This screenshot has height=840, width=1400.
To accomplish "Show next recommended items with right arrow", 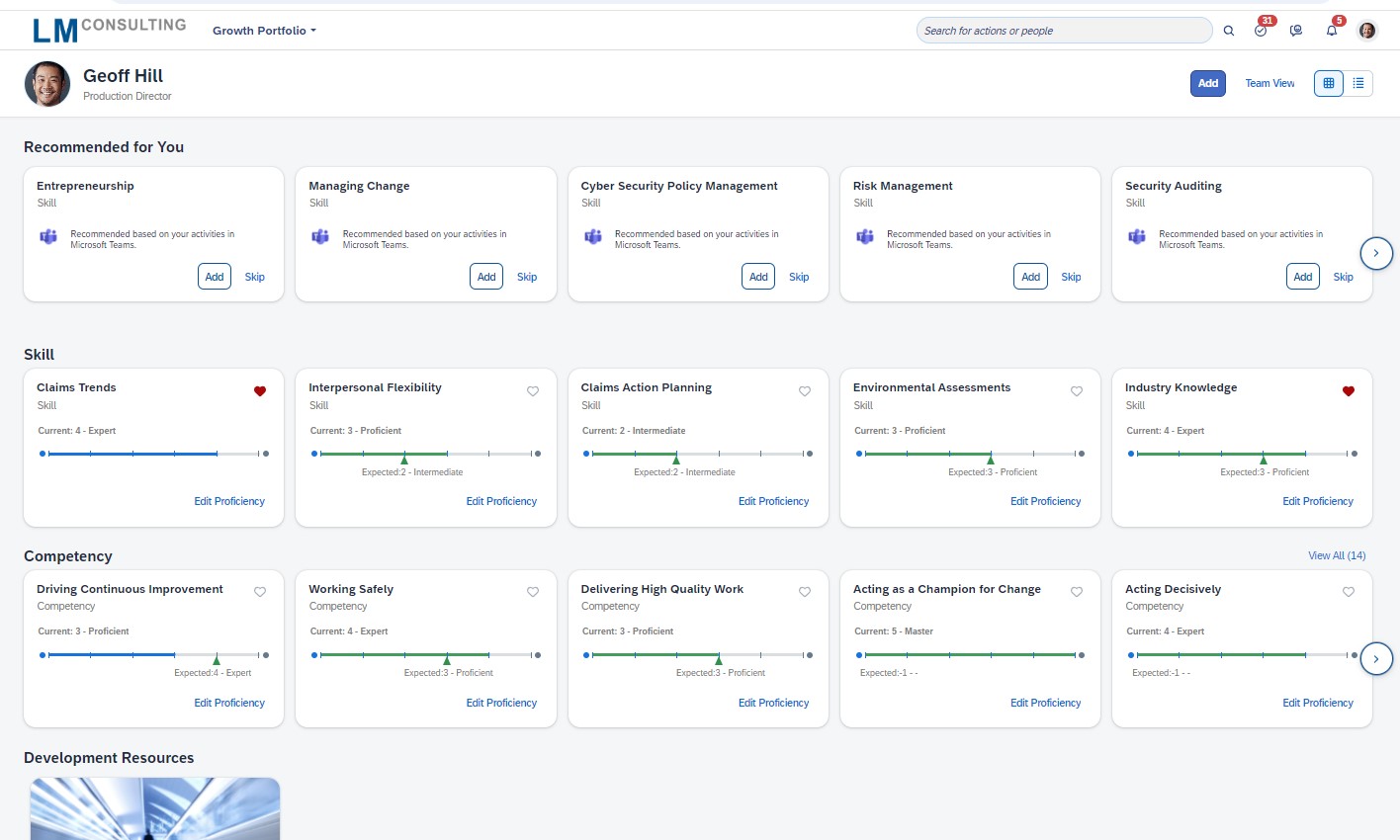I will pyautogui.click(x=1376, y=253).
